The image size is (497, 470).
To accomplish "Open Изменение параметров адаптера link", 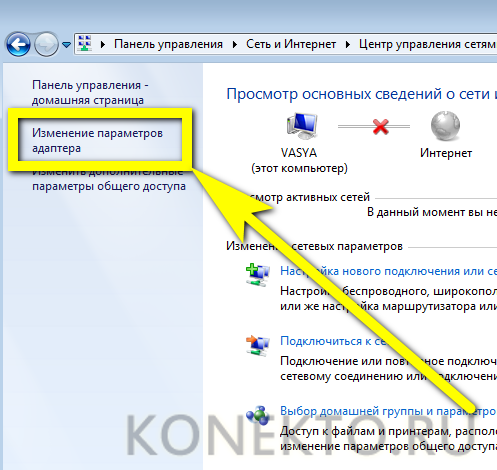I will pos(97,140).
